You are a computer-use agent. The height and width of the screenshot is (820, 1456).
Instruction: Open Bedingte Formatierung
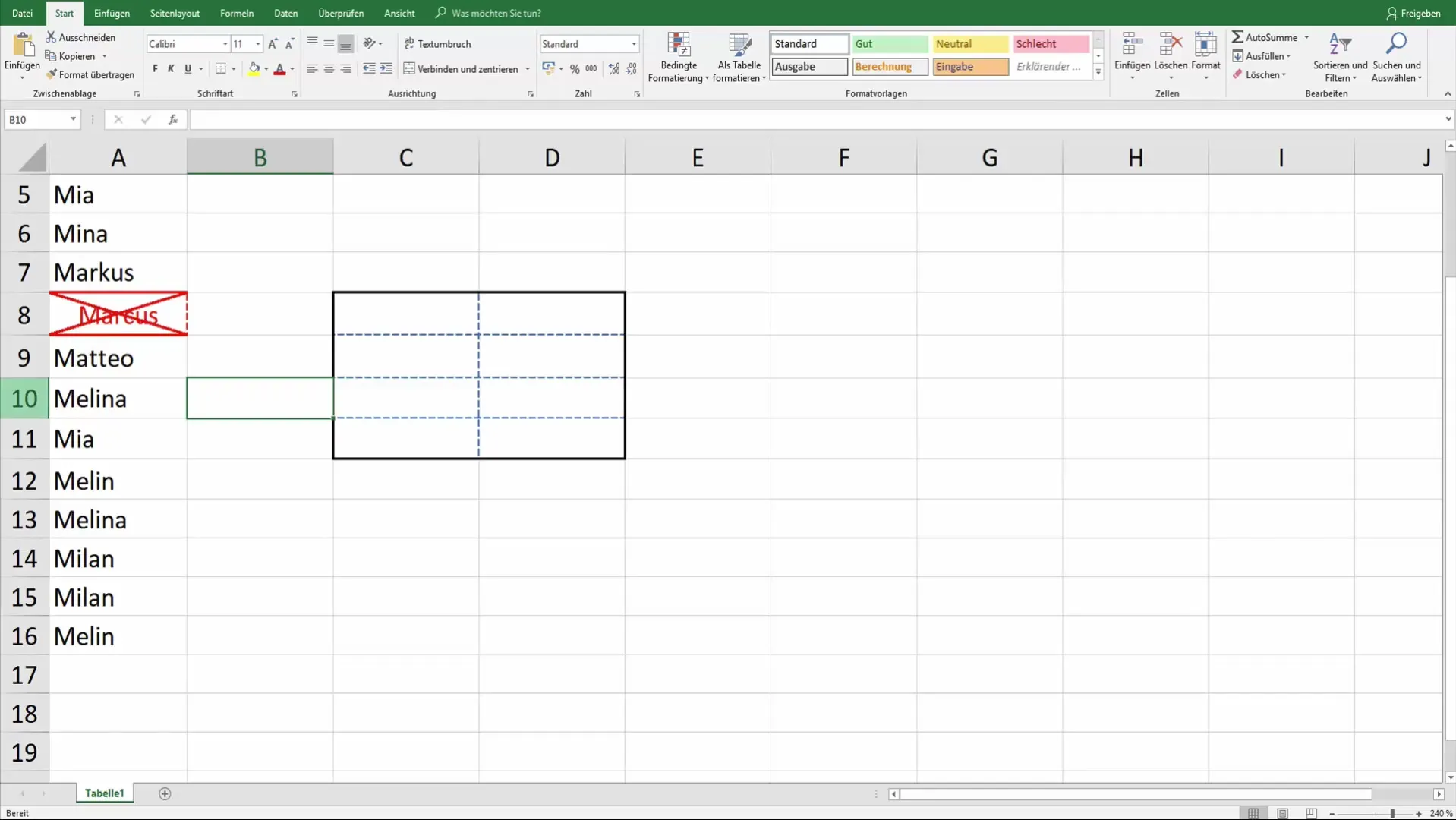[679, 58]
